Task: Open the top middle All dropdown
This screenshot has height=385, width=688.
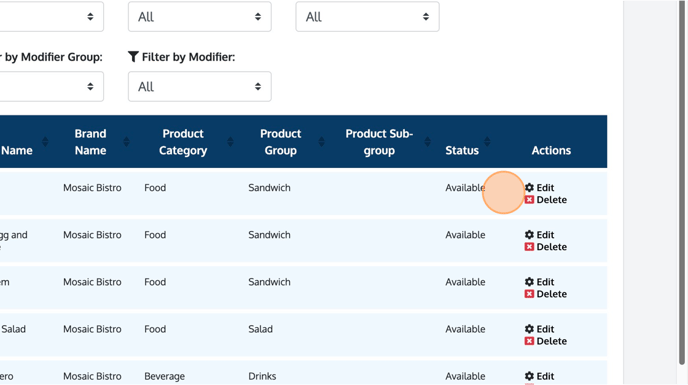Action: coord(200,17)
